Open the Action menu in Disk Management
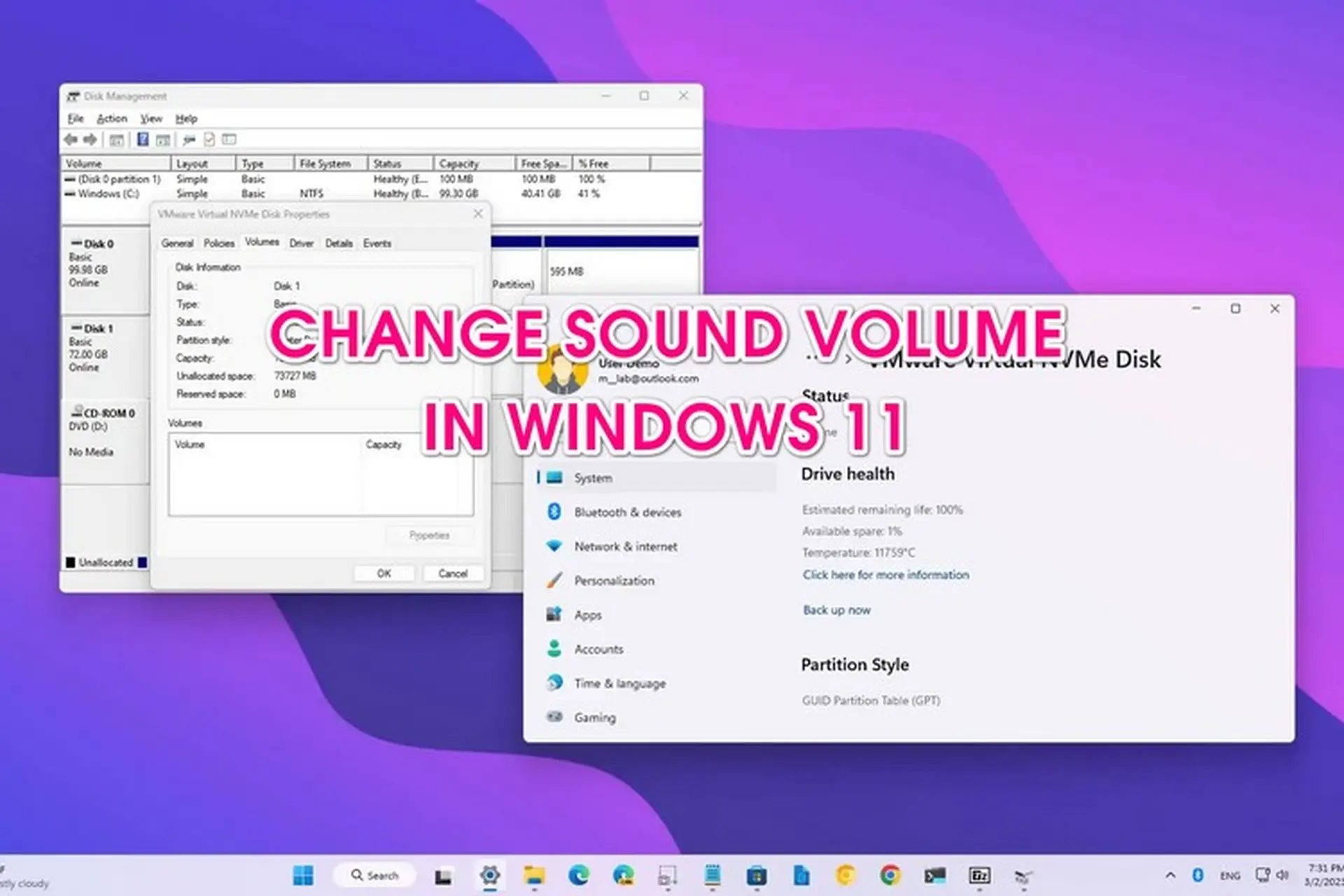Image resolution: width=1344 pixels, height=896 pixels. coord(112,118)
